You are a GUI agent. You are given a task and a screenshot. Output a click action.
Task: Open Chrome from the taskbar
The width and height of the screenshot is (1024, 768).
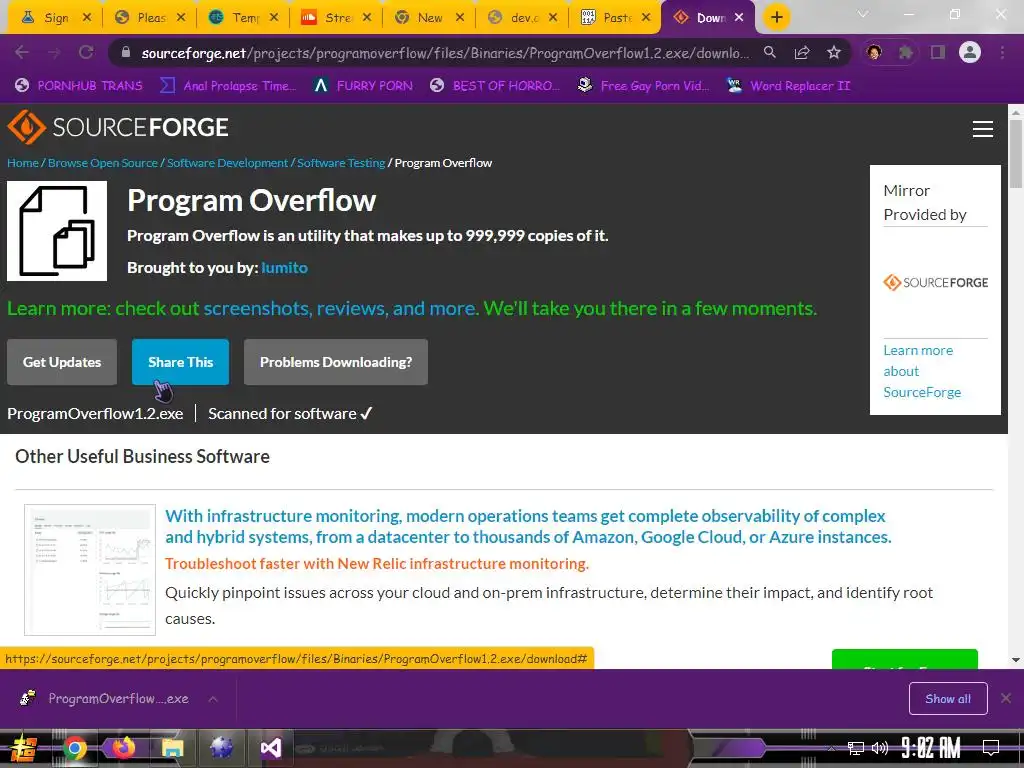pos(74,748)
